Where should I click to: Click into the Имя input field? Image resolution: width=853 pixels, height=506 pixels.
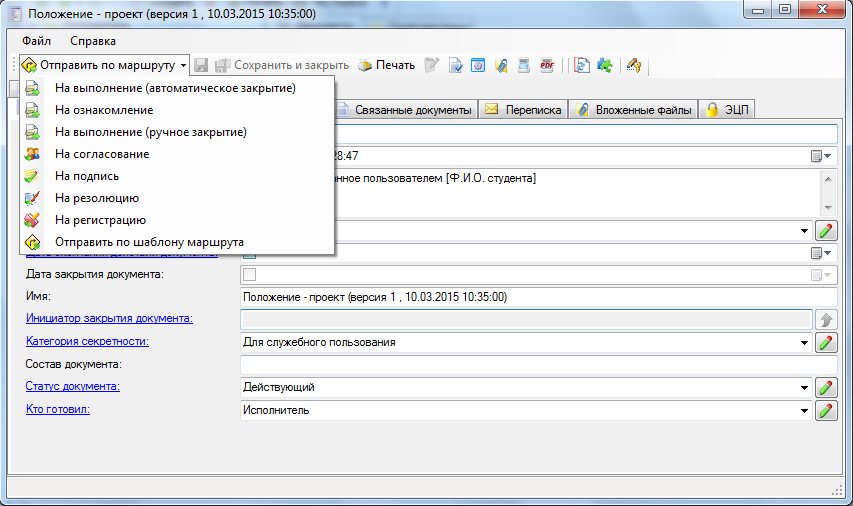[539, 297]
